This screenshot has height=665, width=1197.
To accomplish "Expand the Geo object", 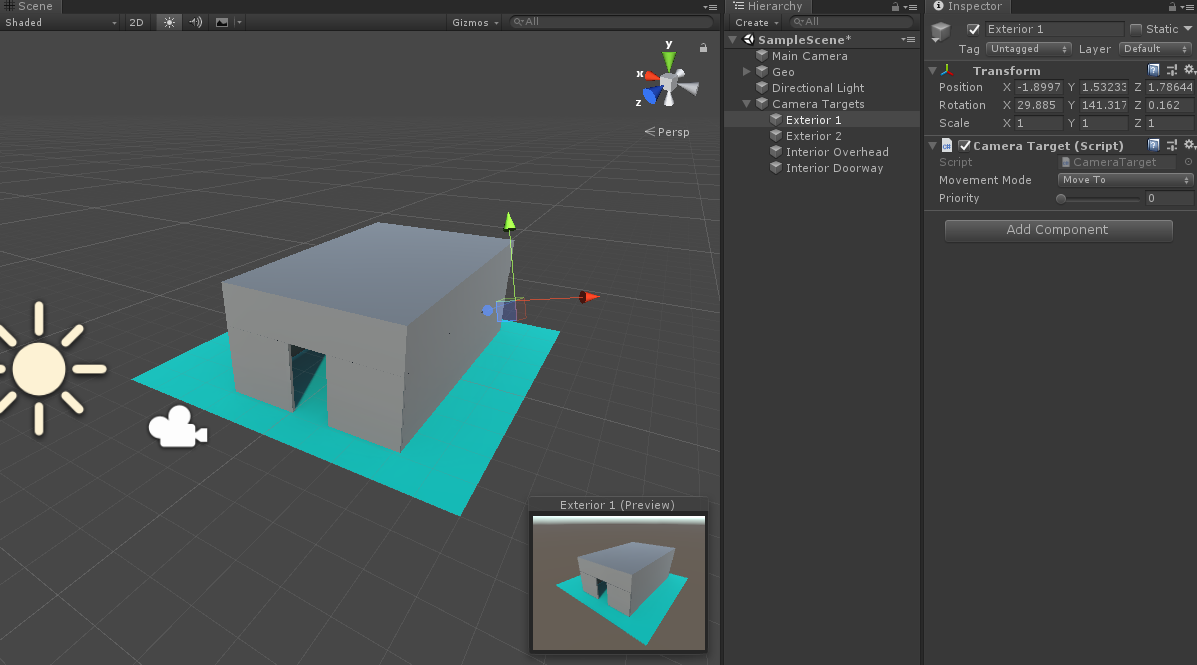I will [x=747, y=72].
